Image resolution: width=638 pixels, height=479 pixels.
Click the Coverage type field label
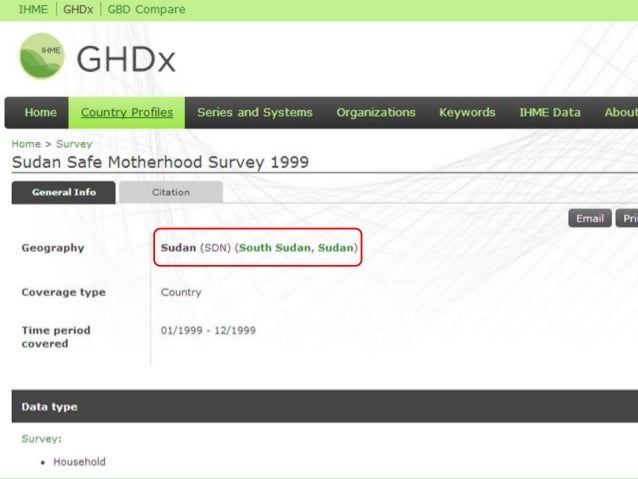pos(63,292)
